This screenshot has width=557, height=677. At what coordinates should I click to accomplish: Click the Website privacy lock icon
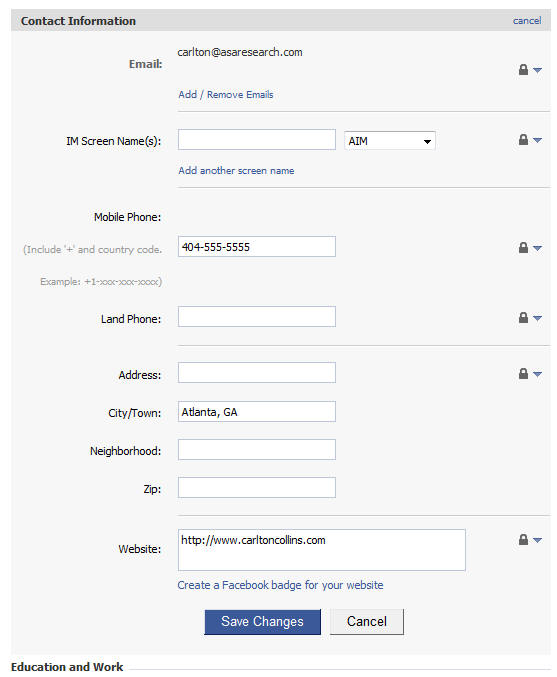click(x=523, y=539)
